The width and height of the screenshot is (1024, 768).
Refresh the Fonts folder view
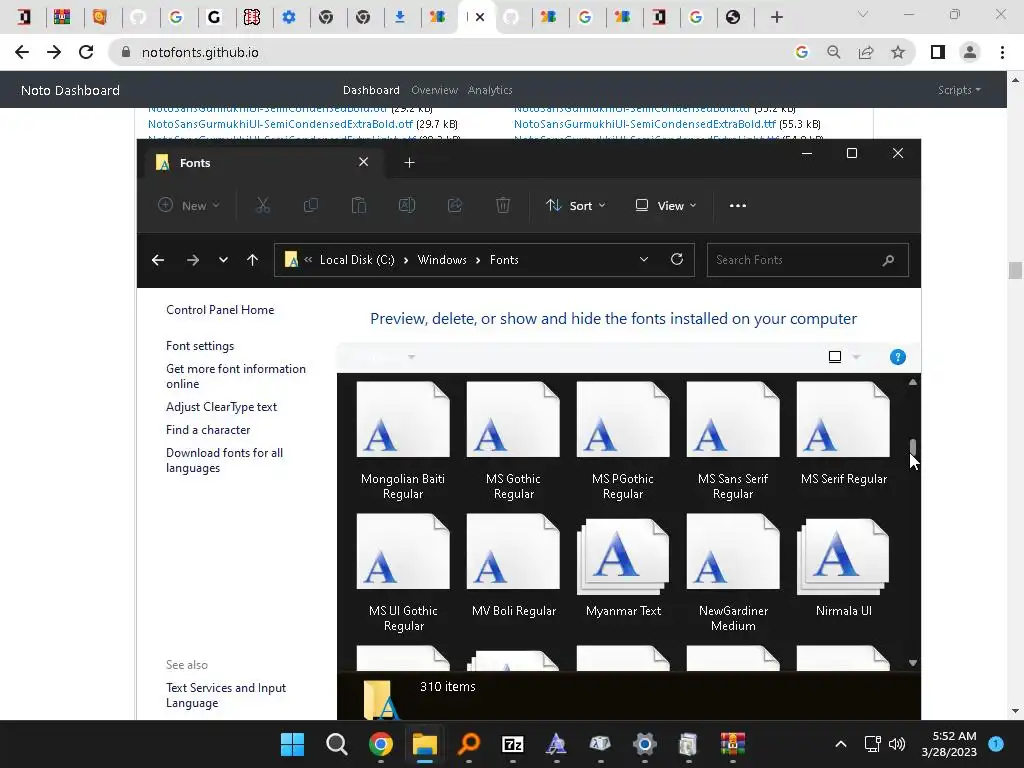tap(677, 259)
